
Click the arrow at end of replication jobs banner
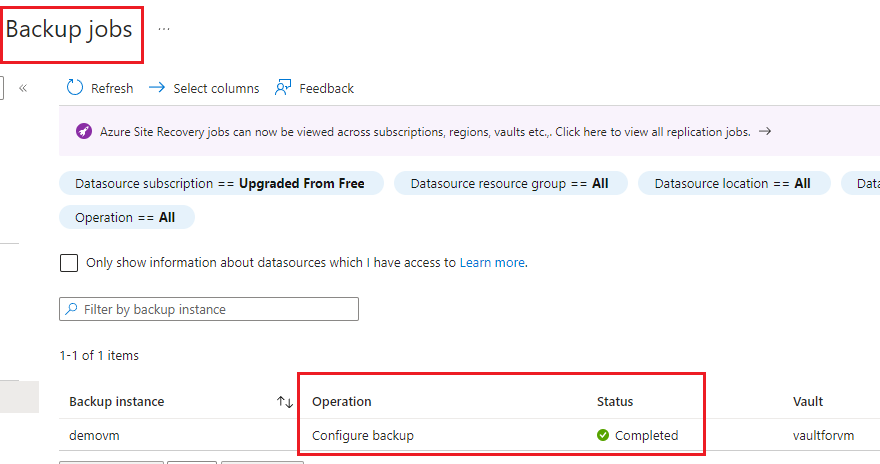[765, 131]
